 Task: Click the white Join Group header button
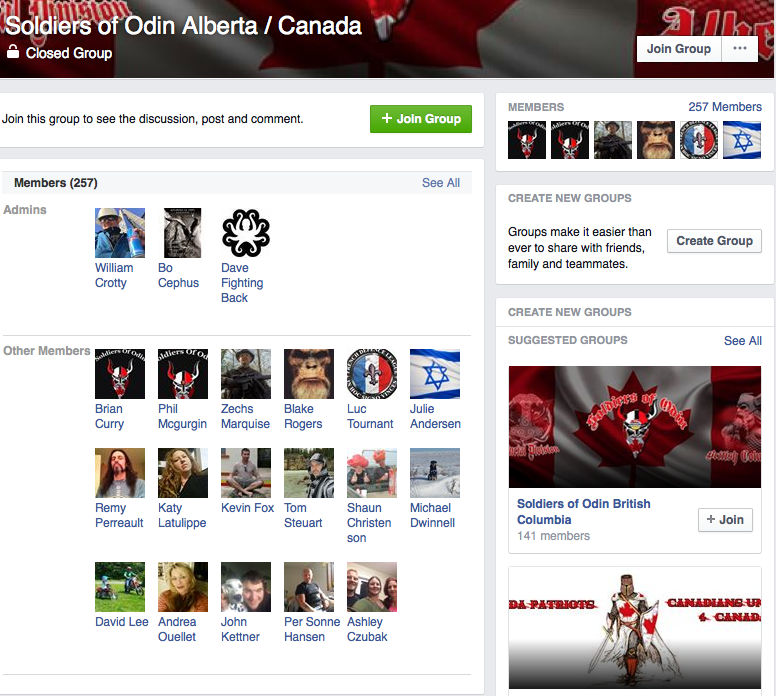pos(679,49)
